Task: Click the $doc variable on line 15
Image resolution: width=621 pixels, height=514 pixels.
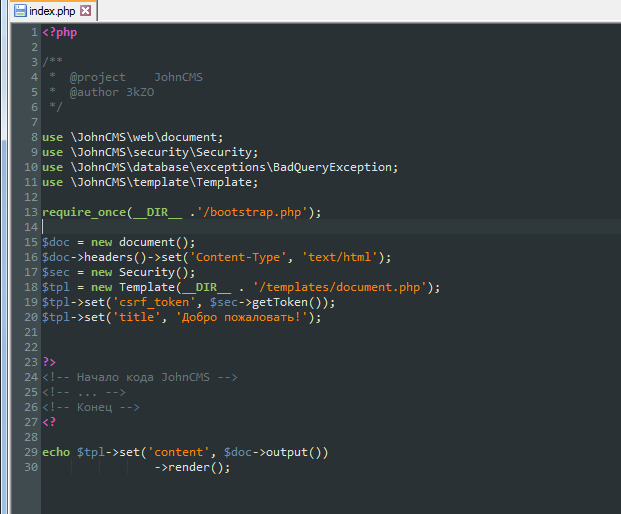Action: 56,242
